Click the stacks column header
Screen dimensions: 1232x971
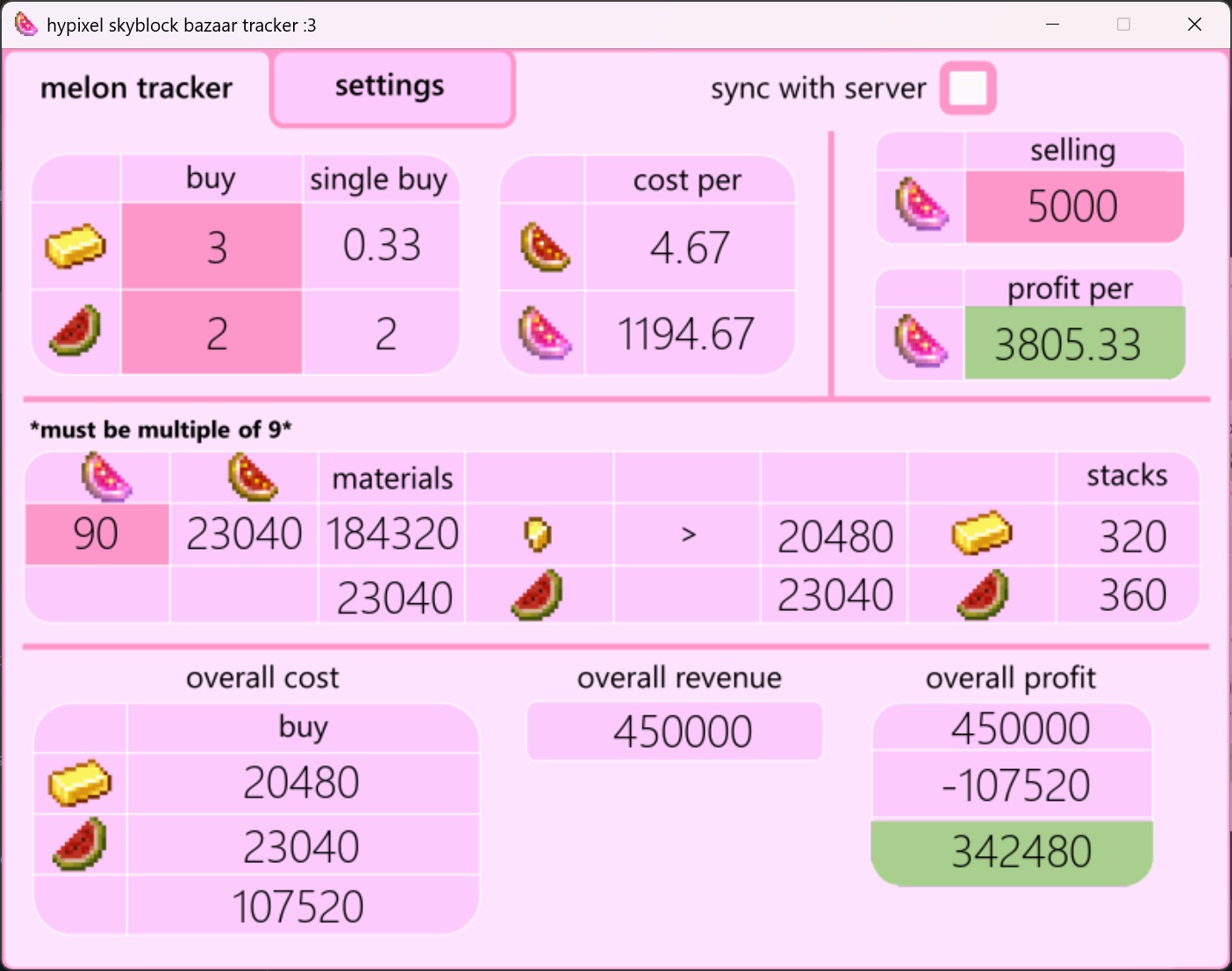pos(1127,476)
